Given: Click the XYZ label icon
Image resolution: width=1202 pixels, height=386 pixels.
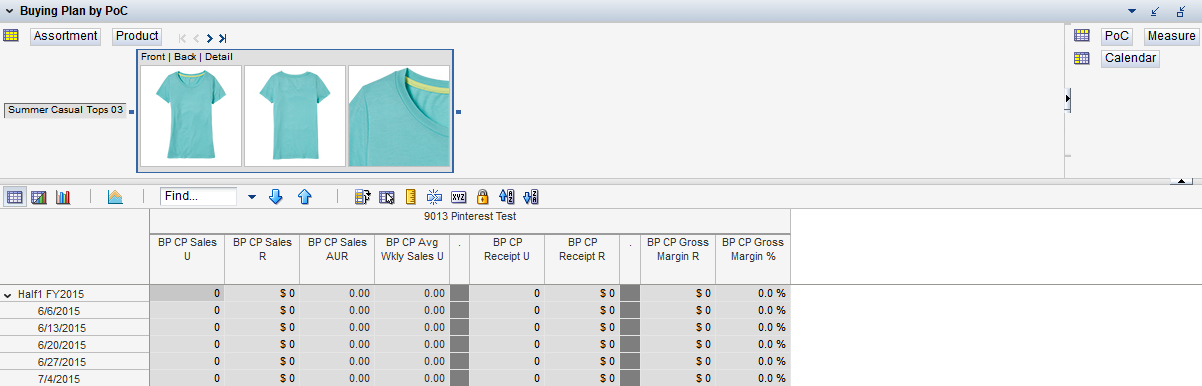Looking at the screenshot, I should [459, 197].
